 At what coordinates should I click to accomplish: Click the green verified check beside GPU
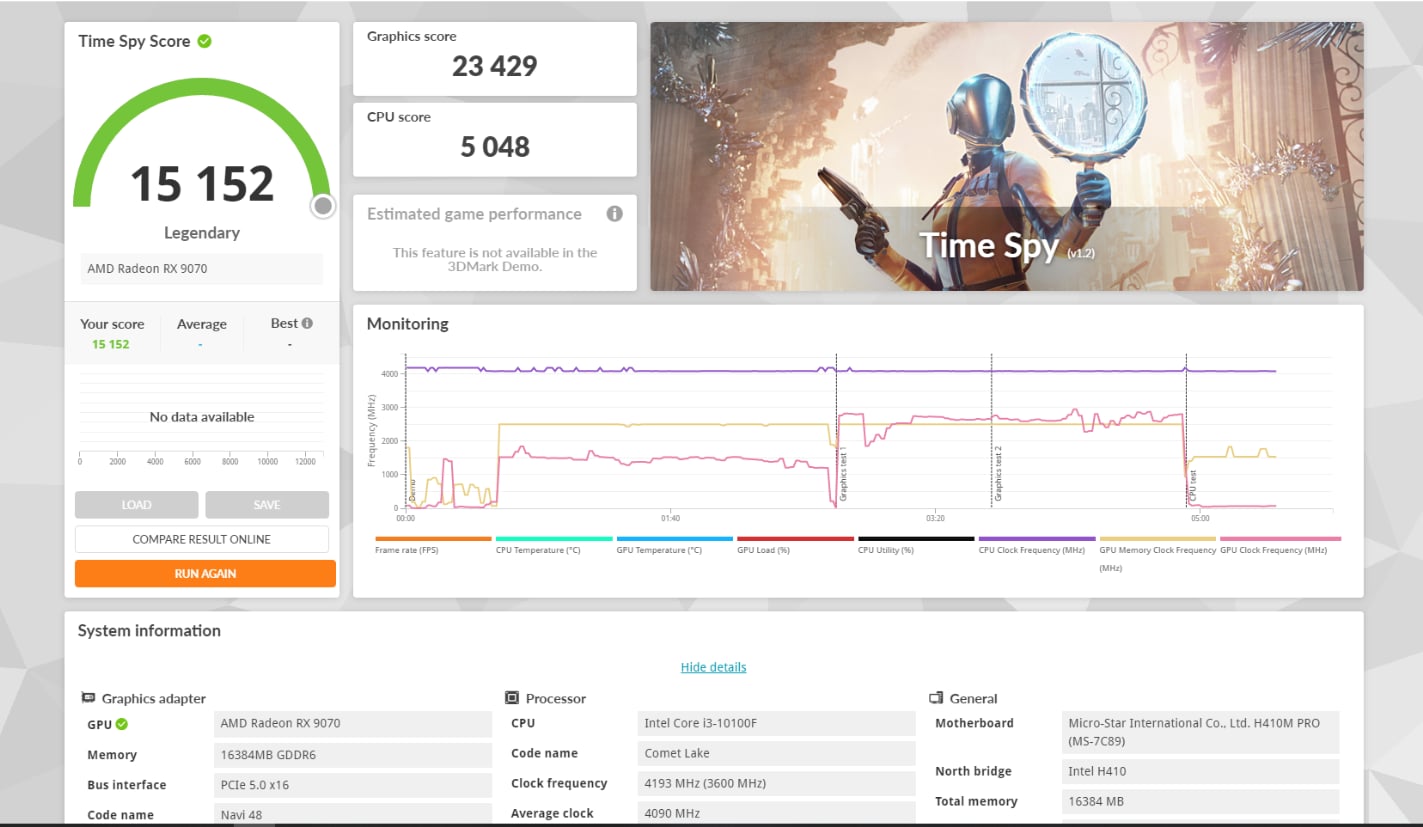122,724
